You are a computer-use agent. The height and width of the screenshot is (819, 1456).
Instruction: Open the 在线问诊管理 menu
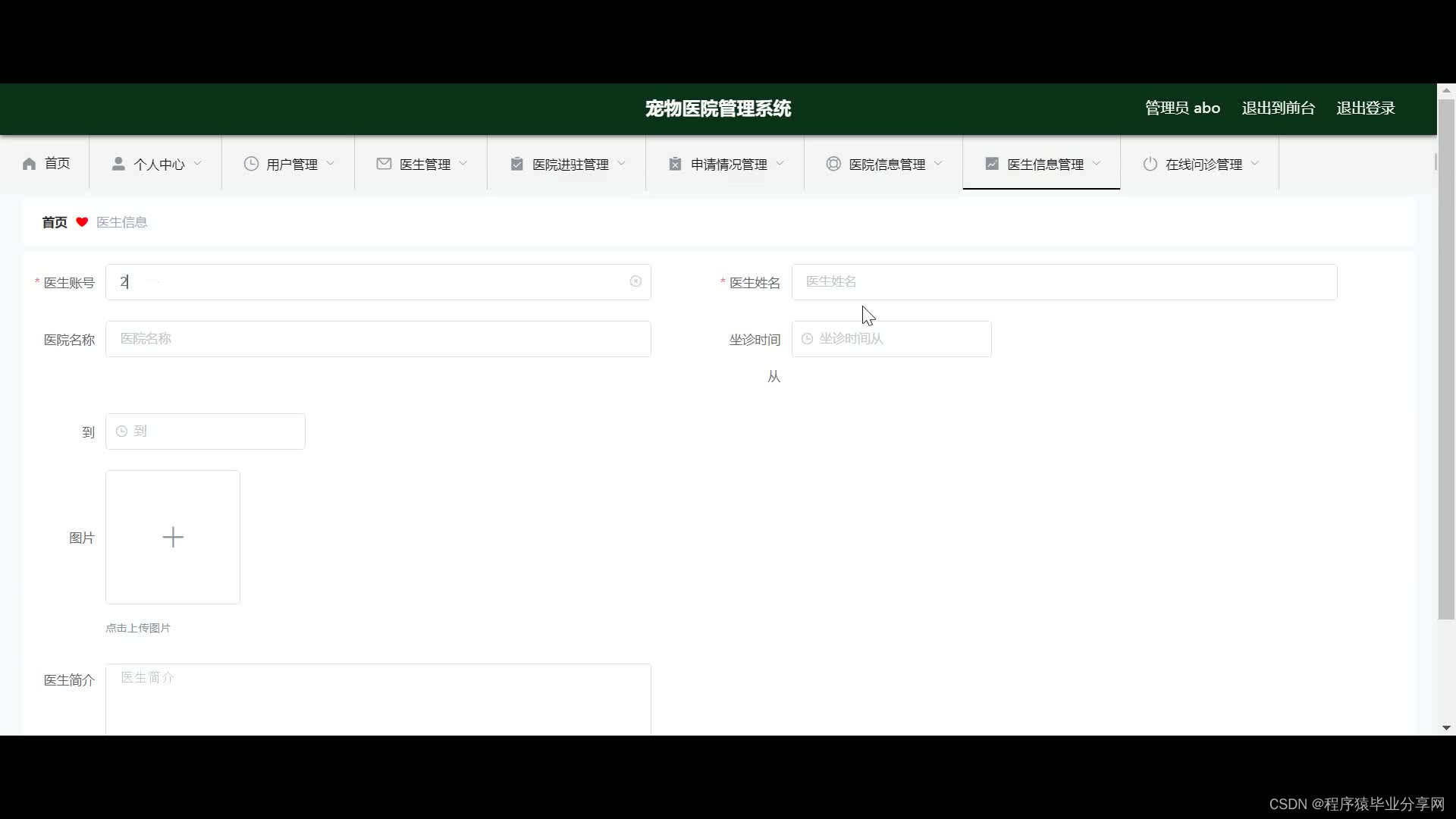coord(1203,164)
